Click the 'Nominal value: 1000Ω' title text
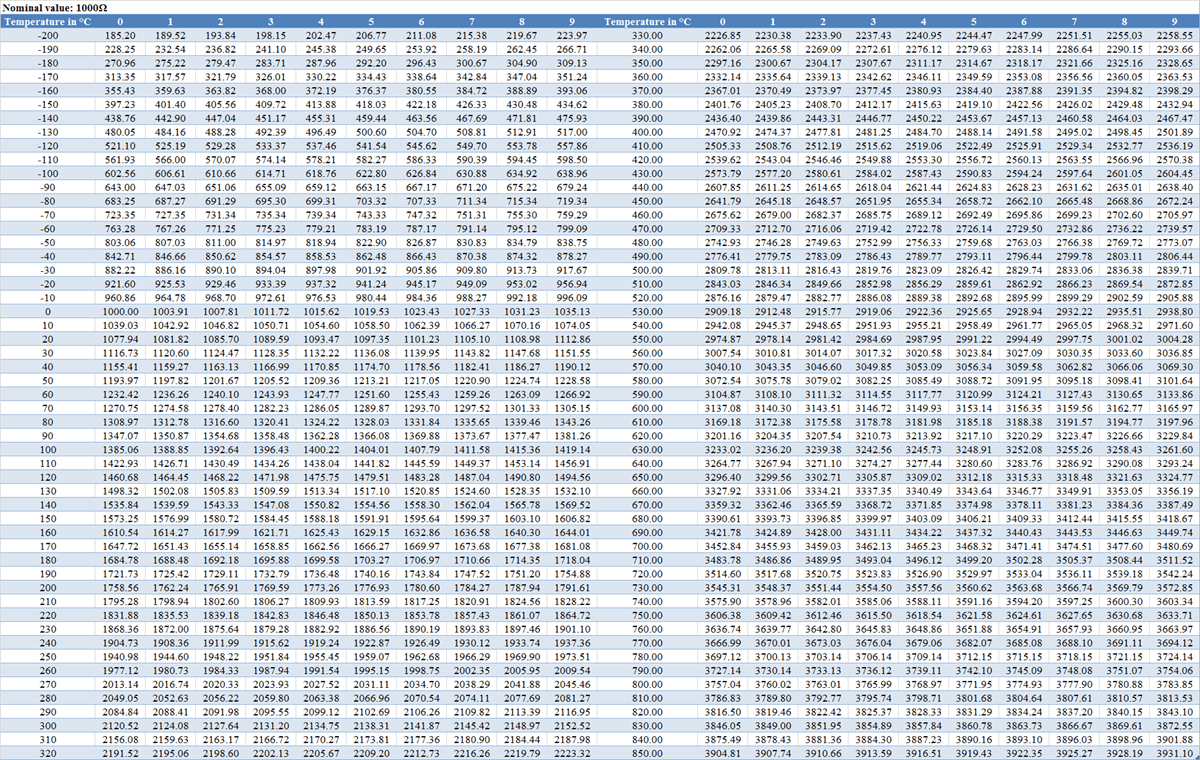The image size is (1200, 760). tap(54, 7)
